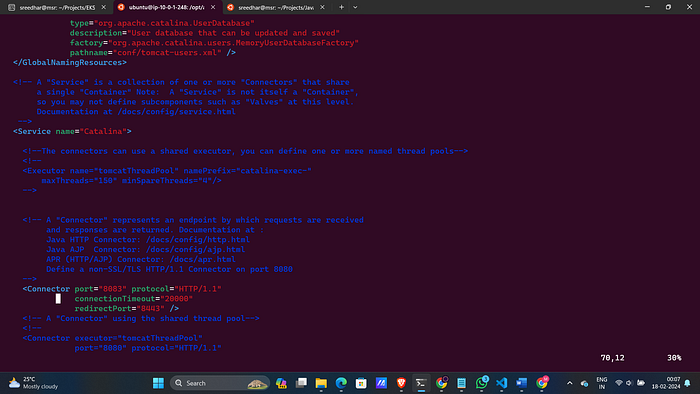
Task: Click the /docs/config/http.html comment line
Action: coord(148,240)
